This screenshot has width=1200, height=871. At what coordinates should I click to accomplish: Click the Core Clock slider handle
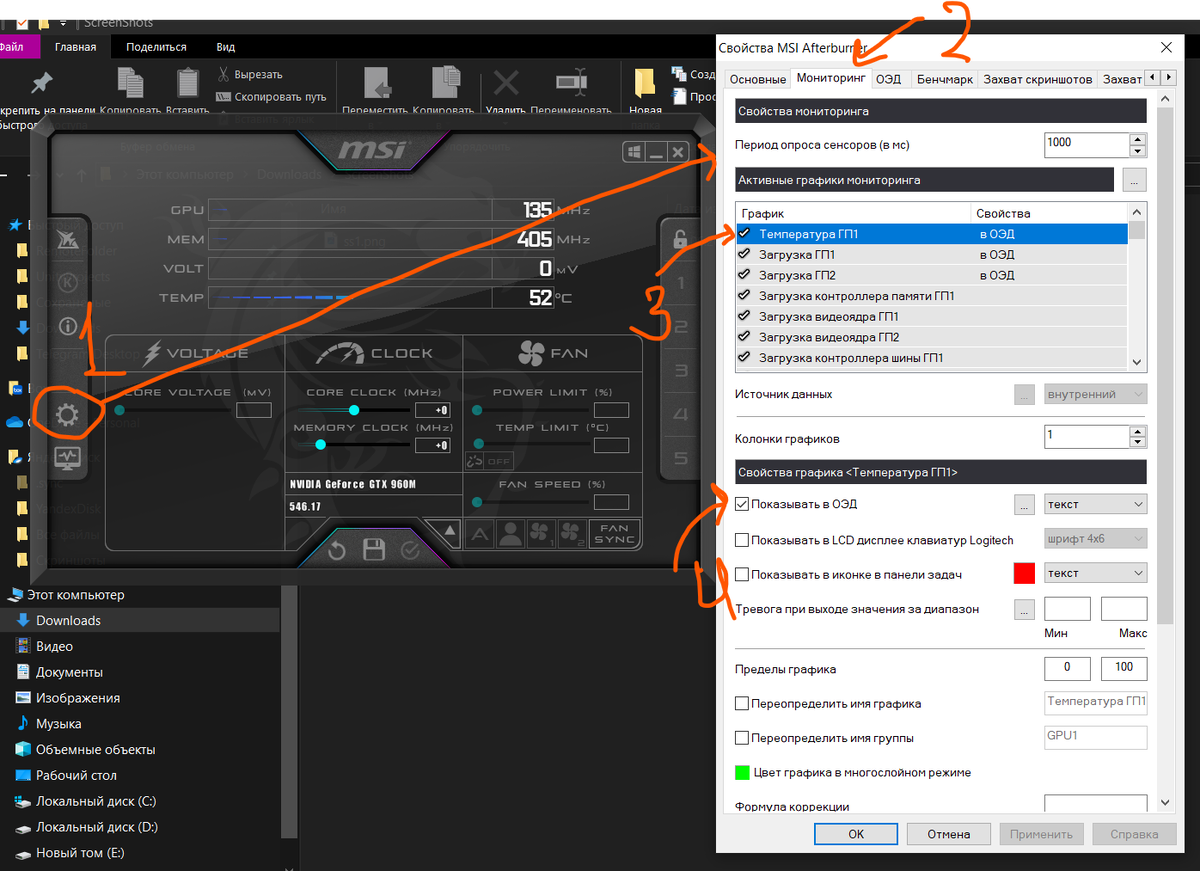click(353, 410)
